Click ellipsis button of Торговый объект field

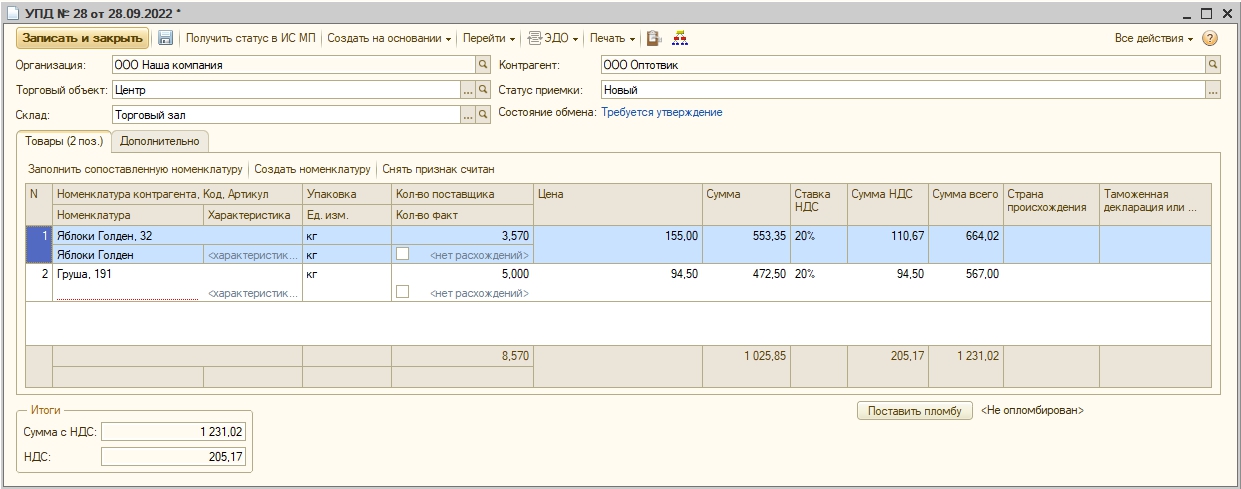[x=467, y=90]
